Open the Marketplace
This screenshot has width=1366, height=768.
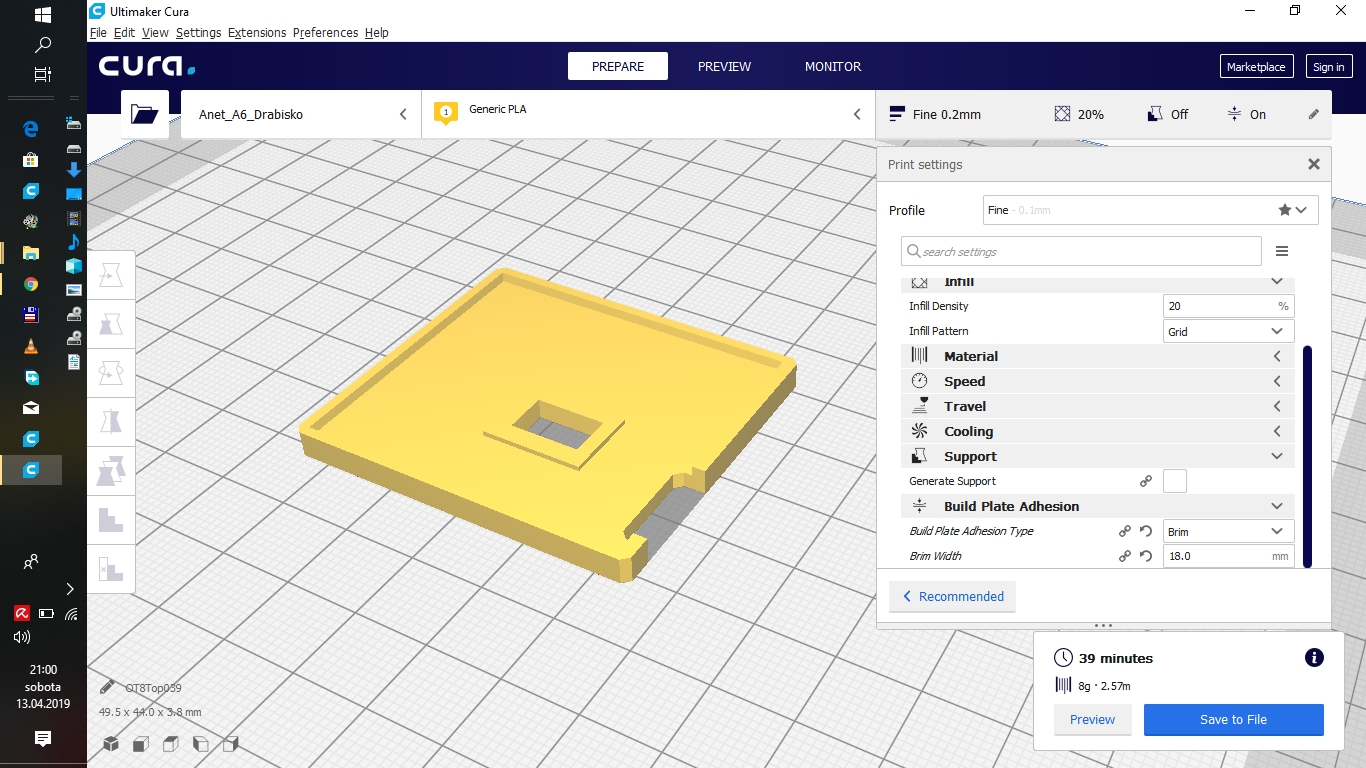1256,67
